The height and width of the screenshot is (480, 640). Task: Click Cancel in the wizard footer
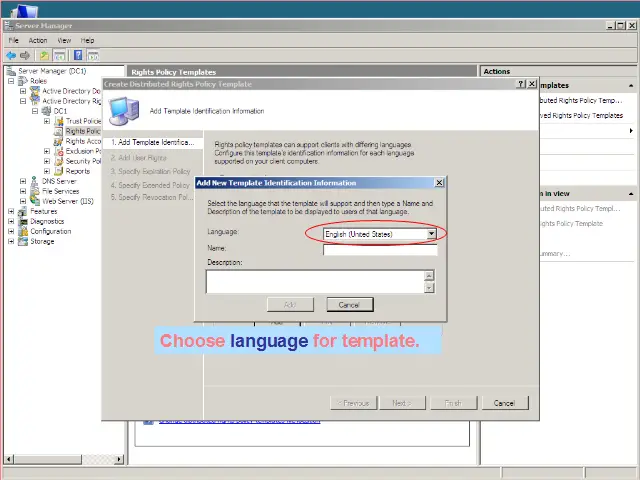504,403
